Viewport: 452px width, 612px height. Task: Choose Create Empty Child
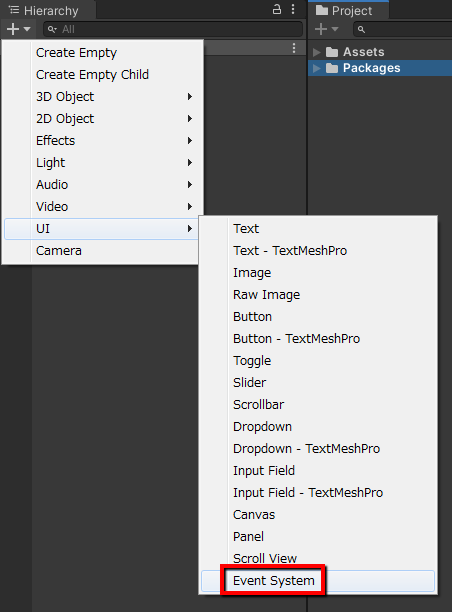[x=102, y=75]
